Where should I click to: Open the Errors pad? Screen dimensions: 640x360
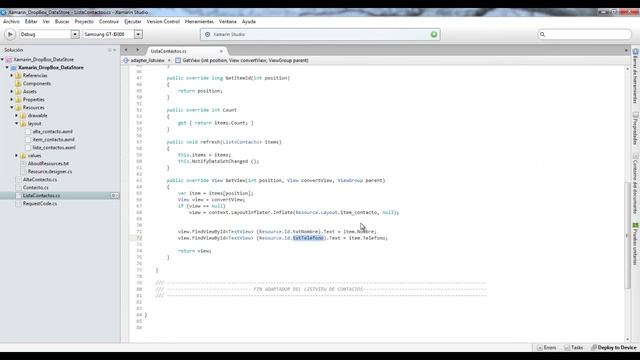(x=547, y=348)
